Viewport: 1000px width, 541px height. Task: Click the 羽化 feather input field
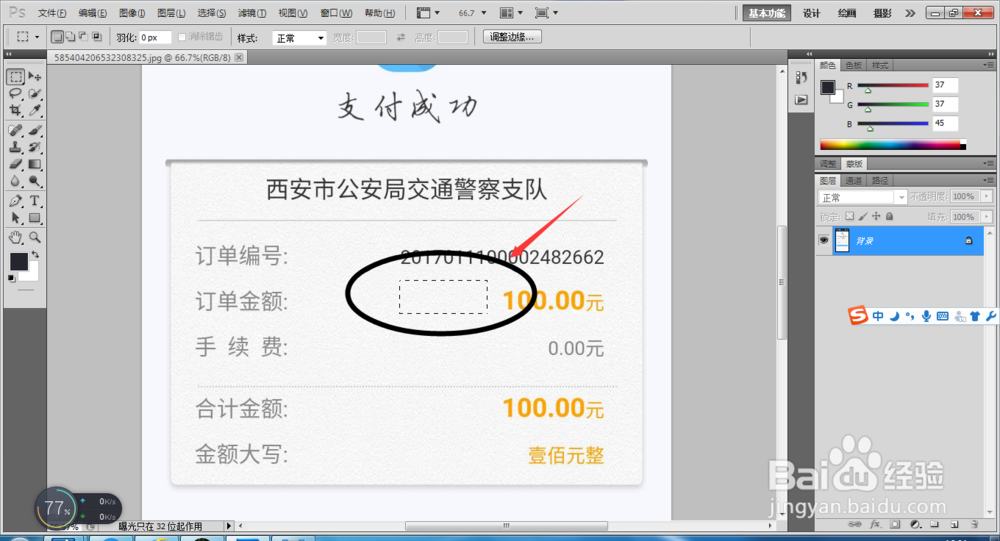155,38
